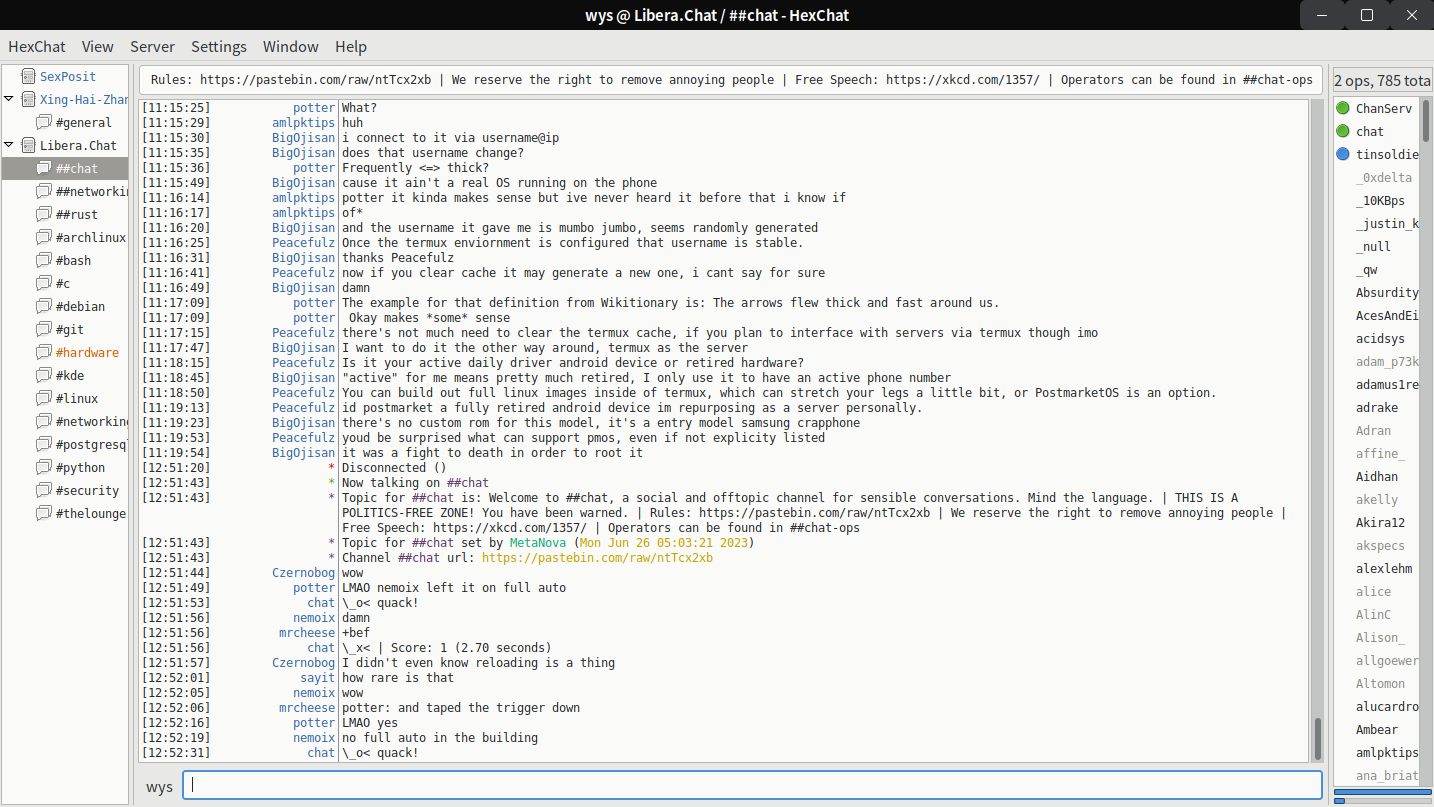Click the #general channel icon
Image resolution: width=1434 pixels, height=807 pixels.
pyautogui.click(x=43, y=122)
